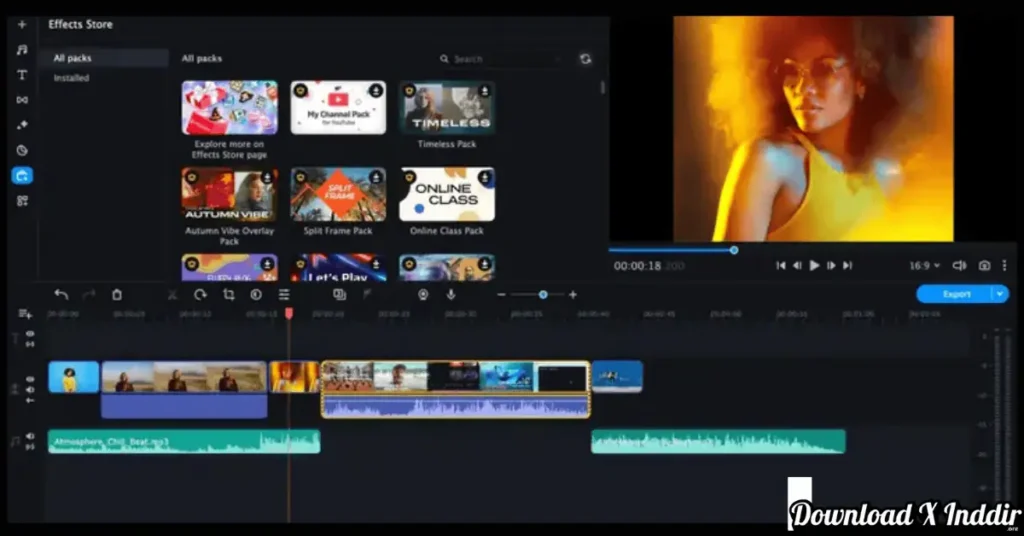Add a new track to the timeline
This screenshot has width=1024, height=536.
pos(25,314)
